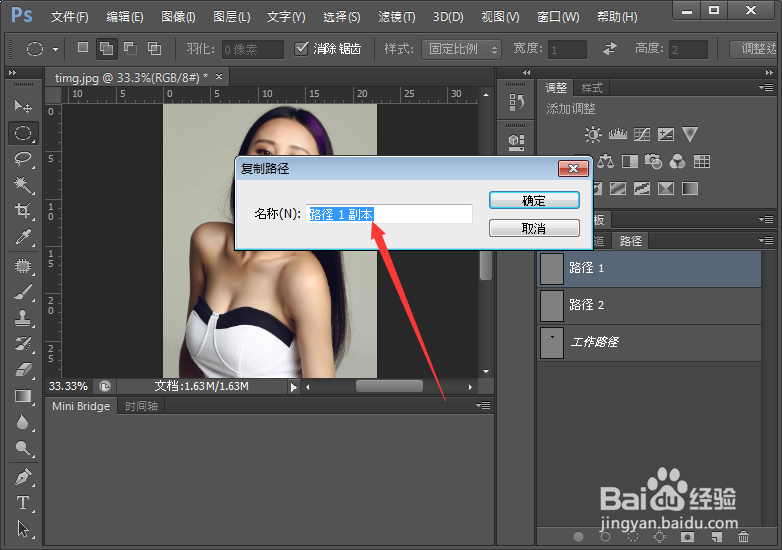The image size is (782, 550).
Task: Click the Brightness/Contrast adjustment icon
Action: coord(593,134)
